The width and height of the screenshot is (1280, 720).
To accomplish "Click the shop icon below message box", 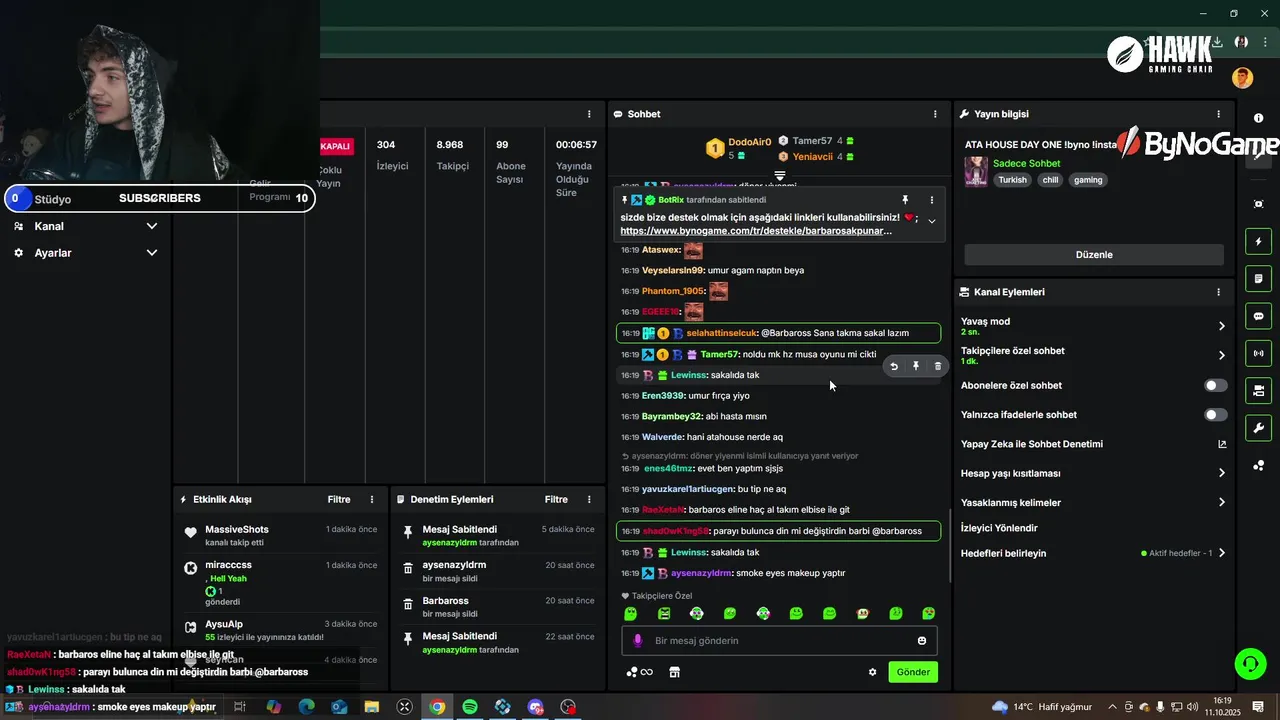I will tap(675, 672).
